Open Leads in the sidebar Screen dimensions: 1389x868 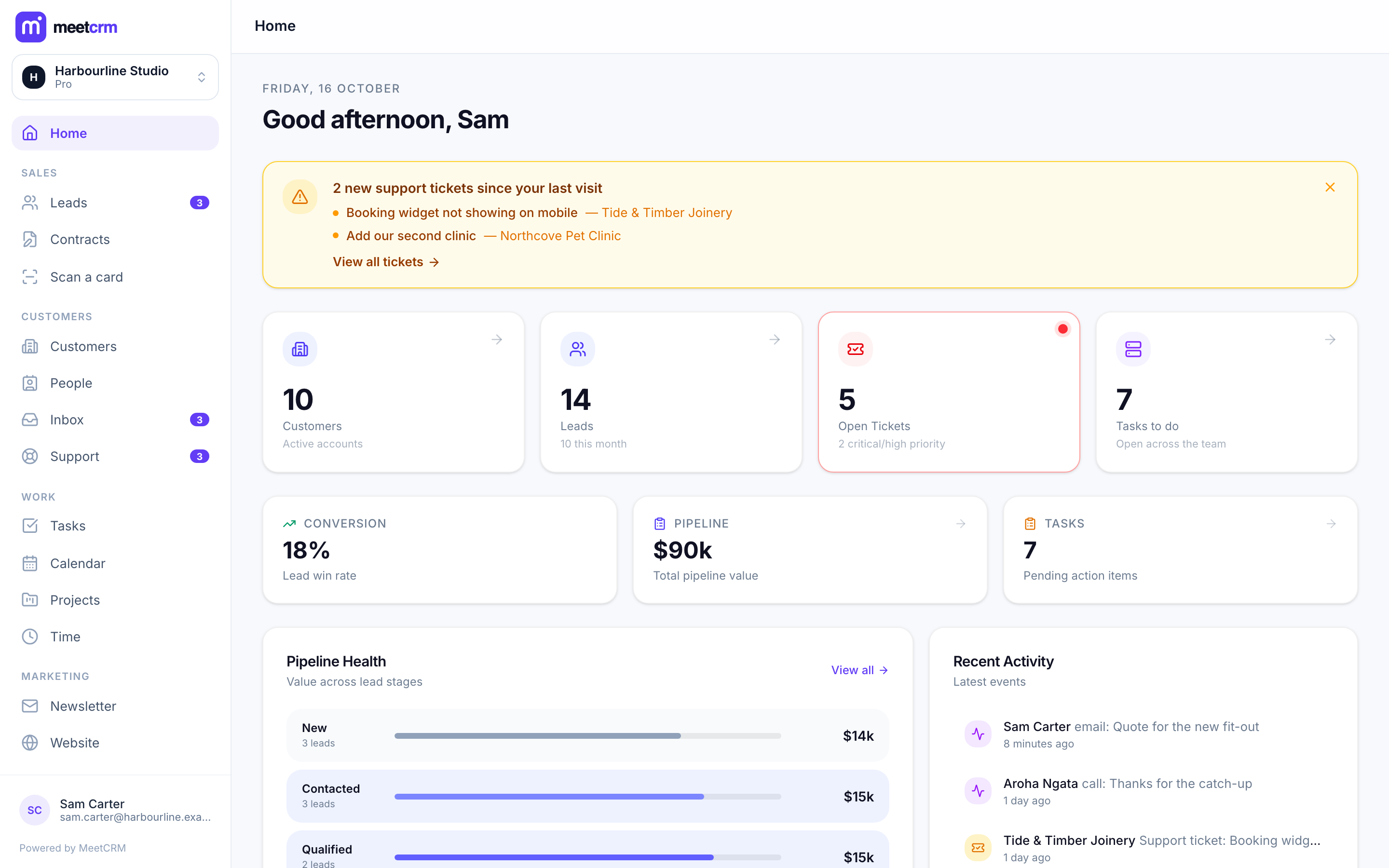115,203
